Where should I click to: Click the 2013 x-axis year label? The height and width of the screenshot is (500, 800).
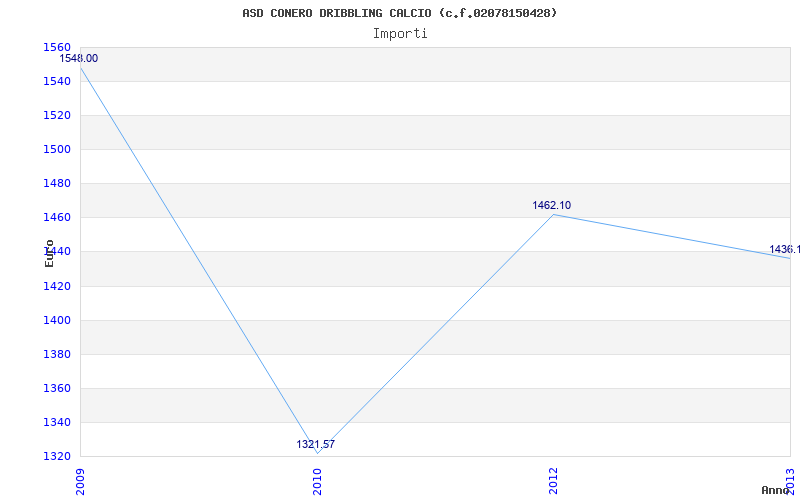(x=790, y=481)
